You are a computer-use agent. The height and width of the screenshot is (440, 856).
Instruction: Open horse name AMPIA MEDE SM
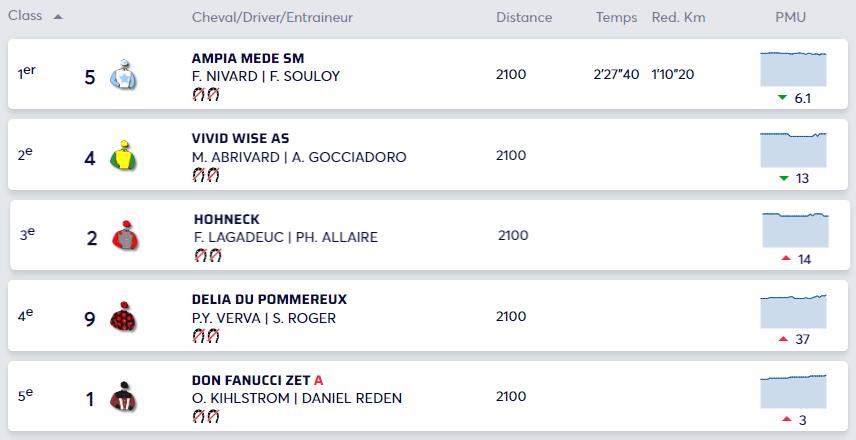pos(247,57)
